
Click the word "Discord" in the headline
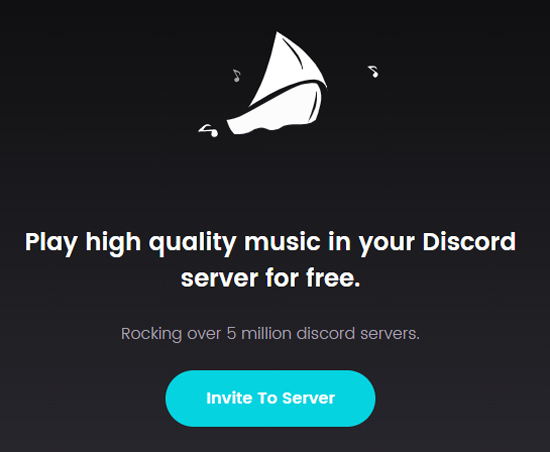coord(469,242)
